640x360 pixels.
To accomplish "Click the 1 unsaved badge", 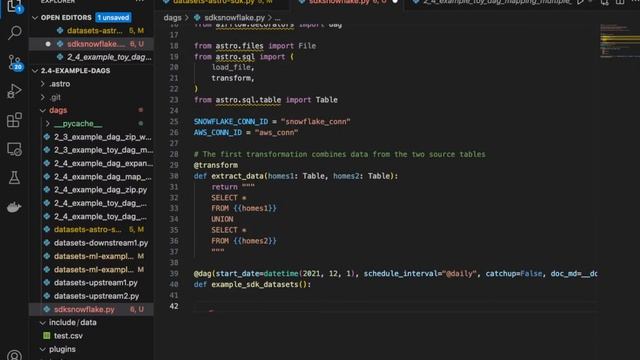I will click(113, 18).
